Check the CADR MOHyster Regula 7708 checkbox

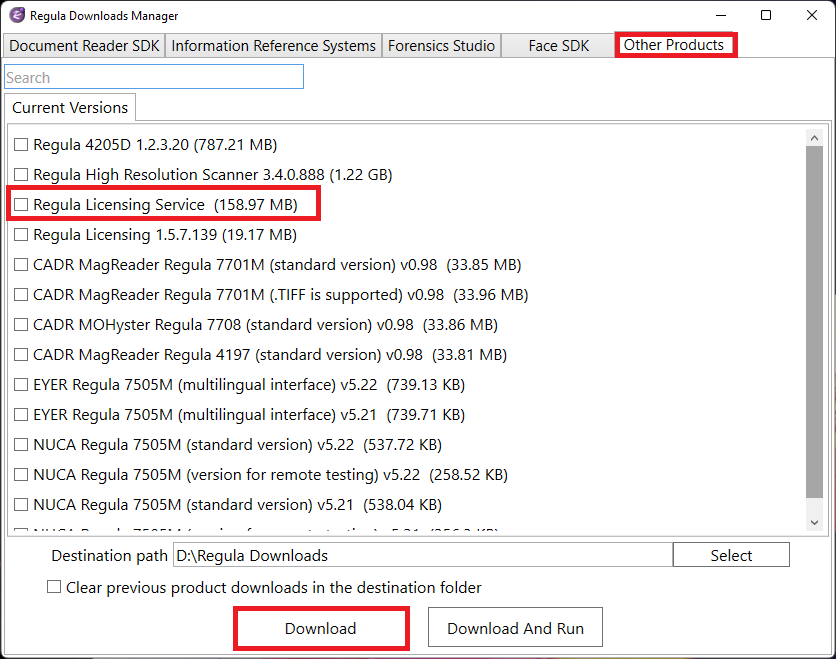(21, 324)
